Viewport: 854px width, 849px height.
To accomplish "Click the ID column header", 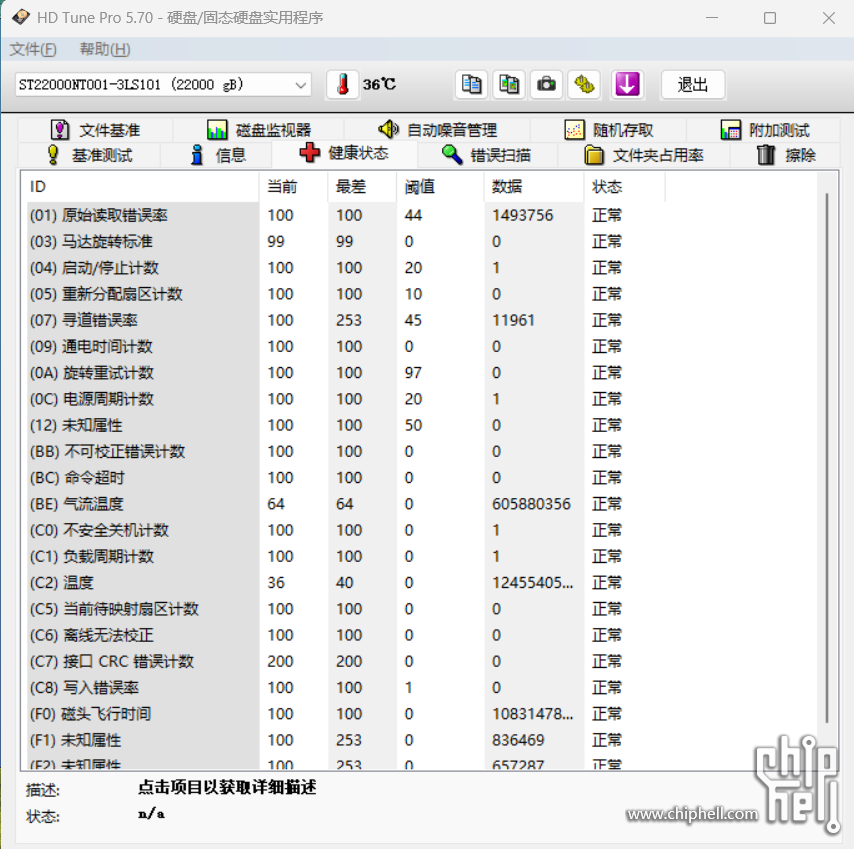I will 141,187.
